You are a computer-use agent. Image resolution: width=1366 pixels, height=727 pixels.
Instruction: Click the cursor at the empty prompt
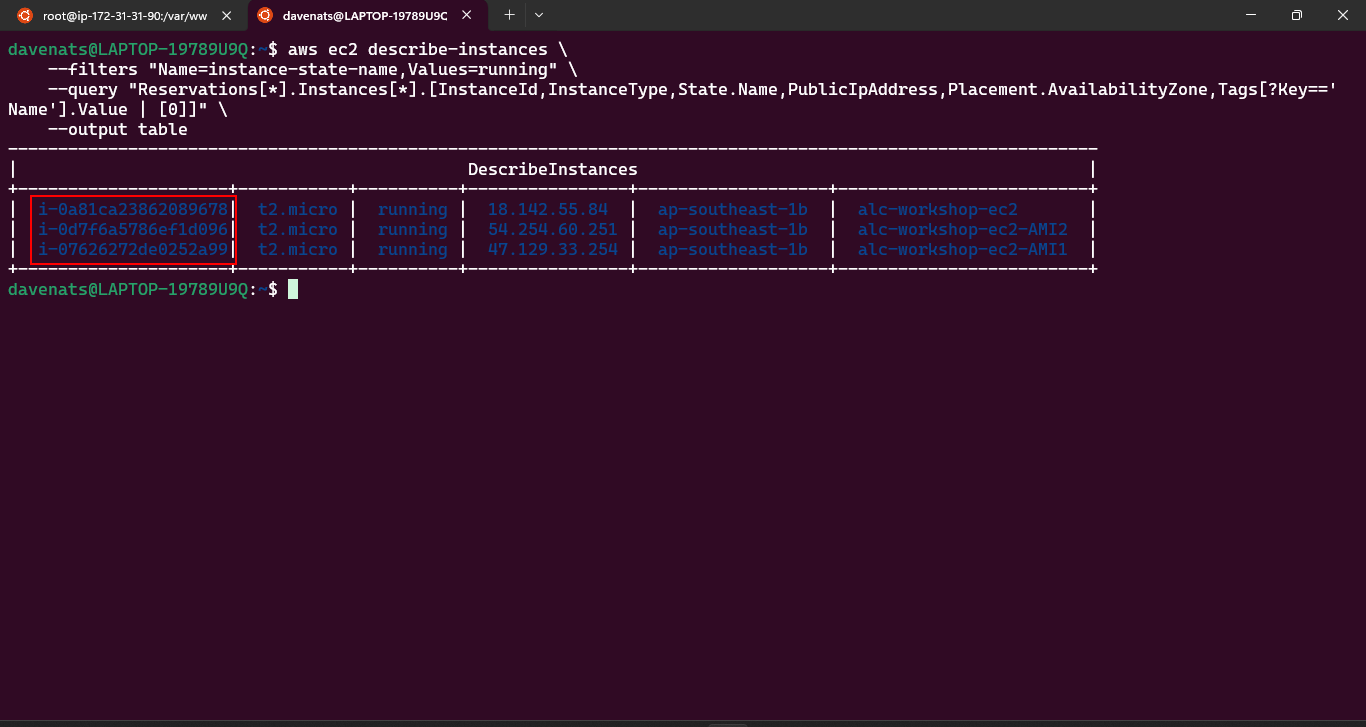coord(293,290)
